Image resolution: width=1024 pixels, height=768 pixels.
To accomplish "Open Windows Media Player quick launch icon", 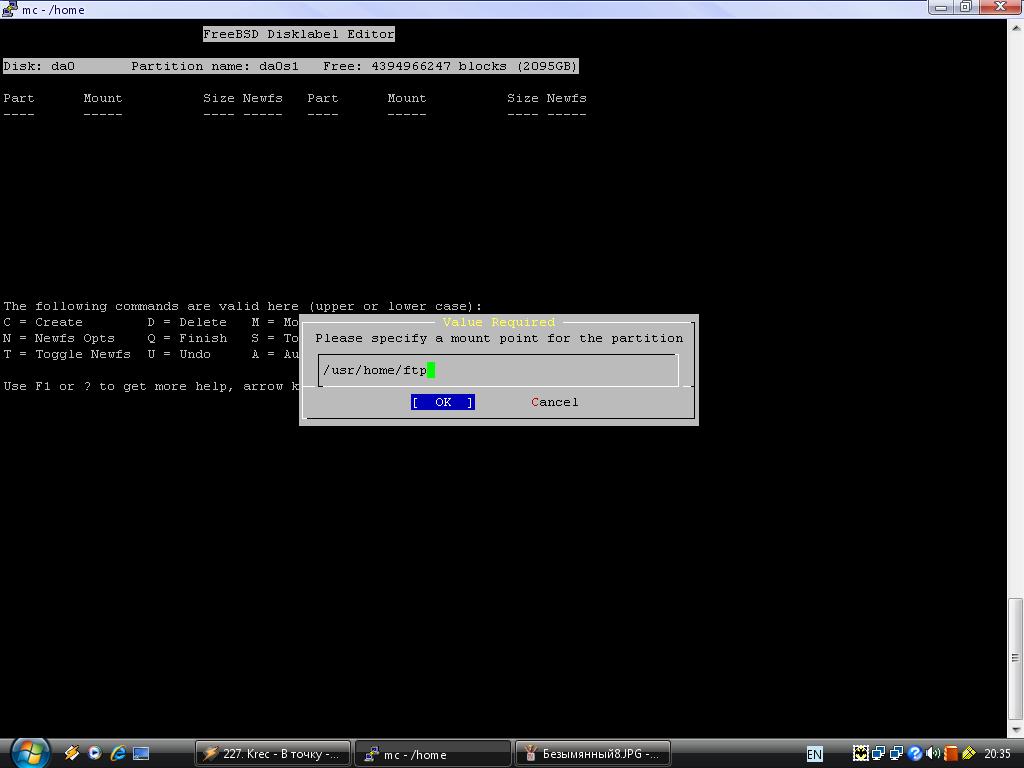I will (x=95, y=753).
